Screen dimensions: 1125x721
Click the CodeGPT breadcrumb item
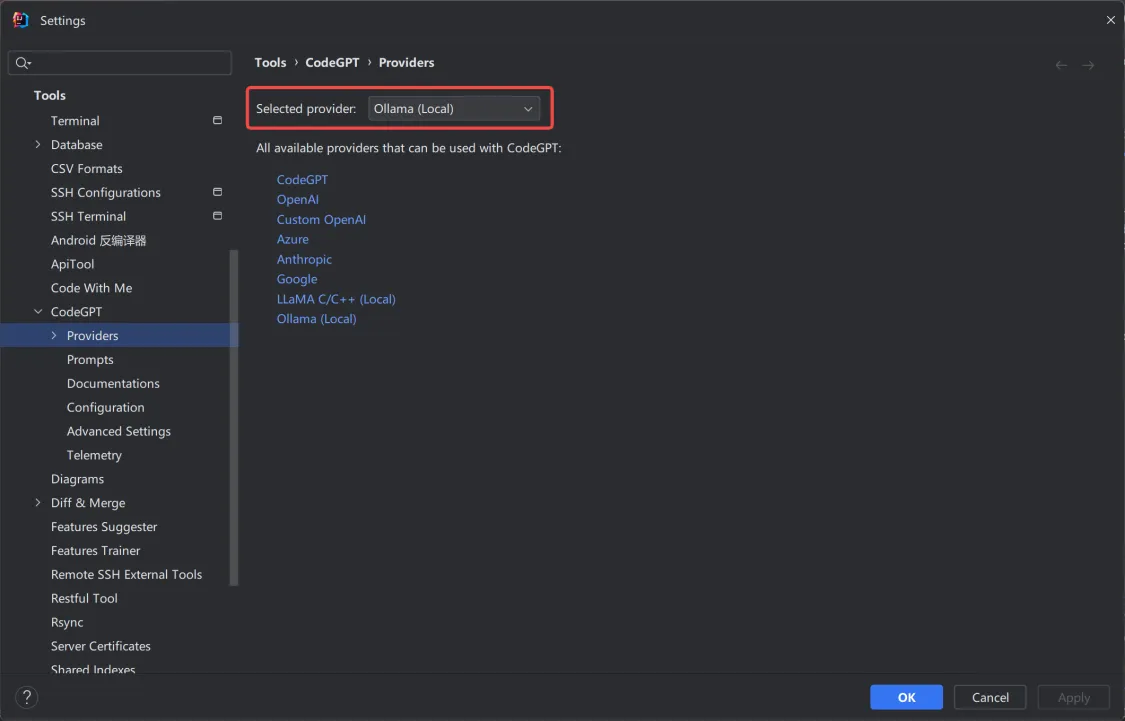pyautogui.click(x=332, y=62)
